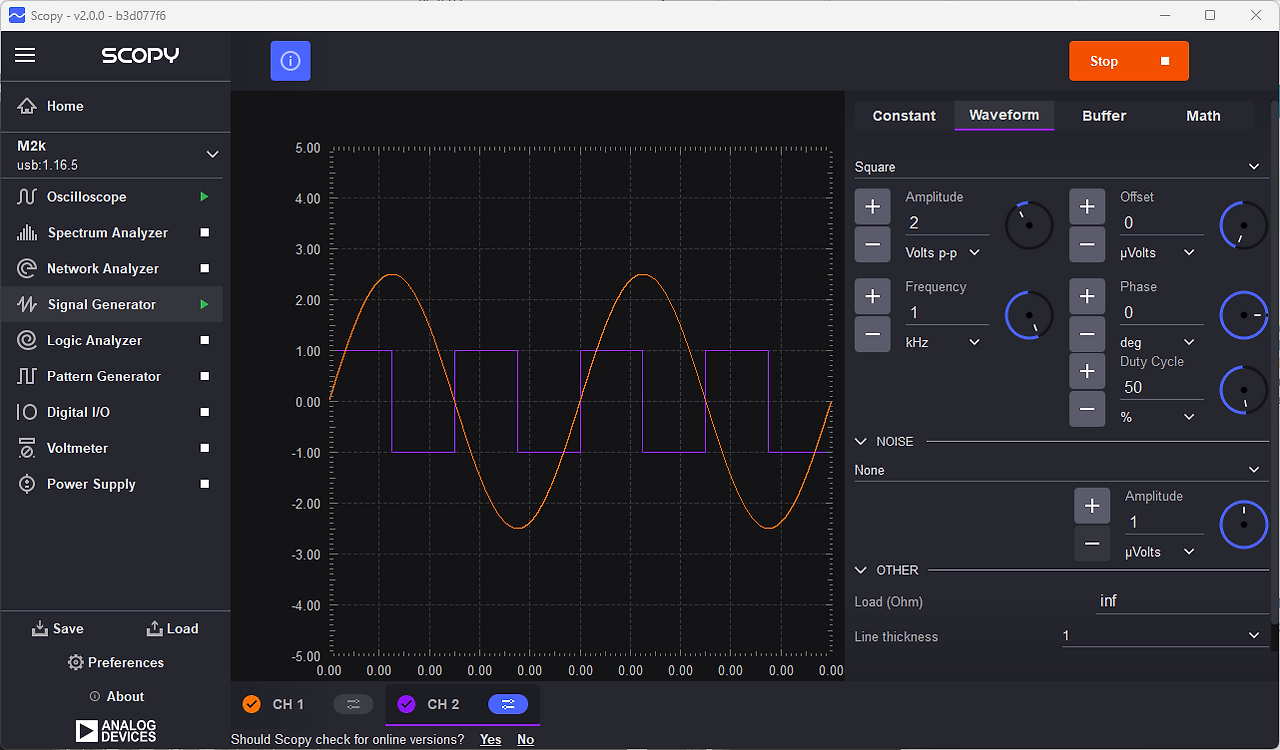Expand the M2k device dropdown arrow
The image size is (1280, 750).
[x=212, y=155]
